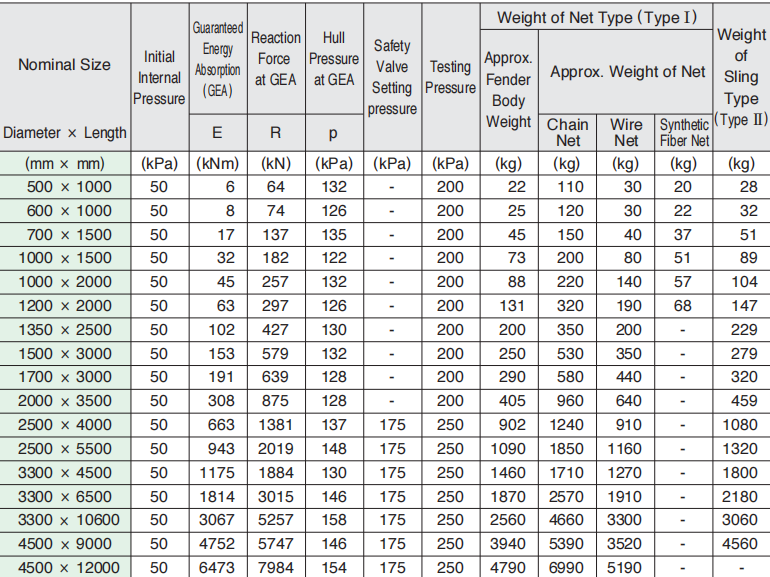Select 'Weight of Net Type (Type I)' header
The image size is (770, 577).
[x=597, y=17]
